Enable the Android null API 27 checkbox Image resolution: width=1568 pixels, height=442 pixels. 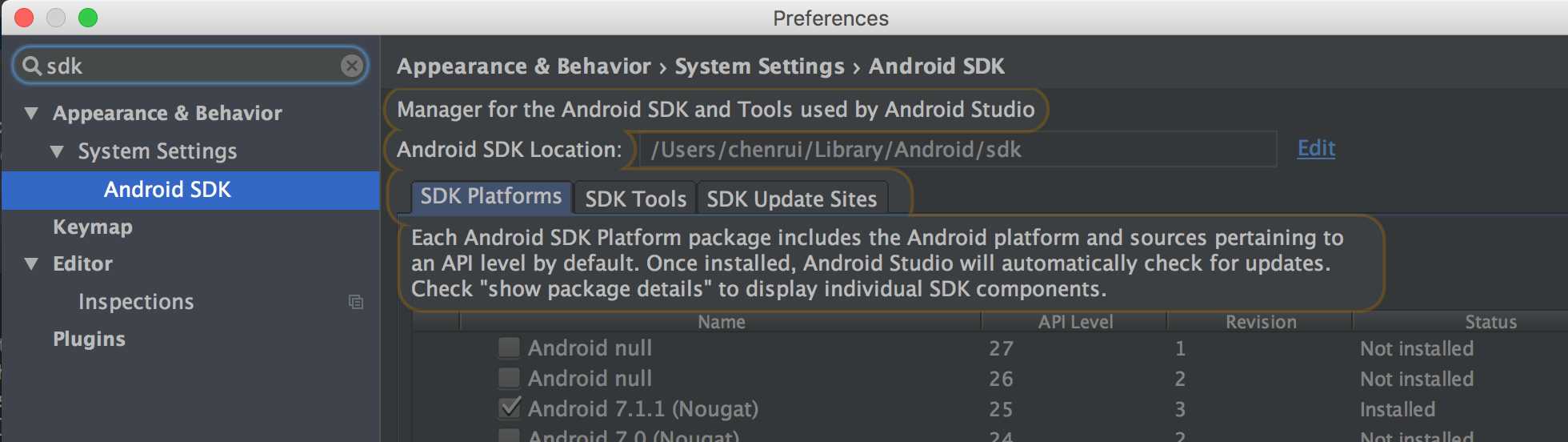point(509,348)
